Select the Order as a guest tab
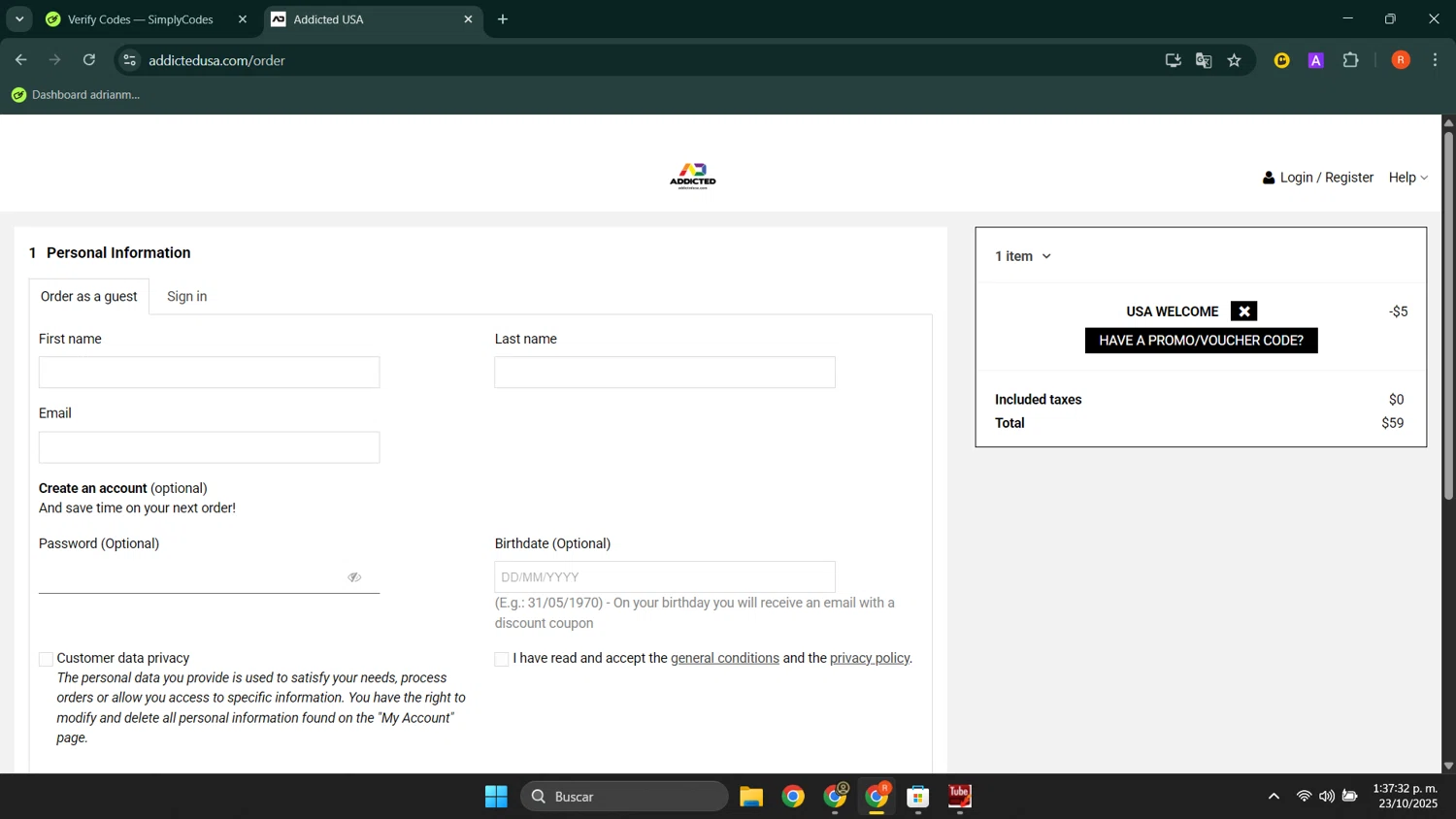Screen dimensions: 1456x819 coord(88,297)
